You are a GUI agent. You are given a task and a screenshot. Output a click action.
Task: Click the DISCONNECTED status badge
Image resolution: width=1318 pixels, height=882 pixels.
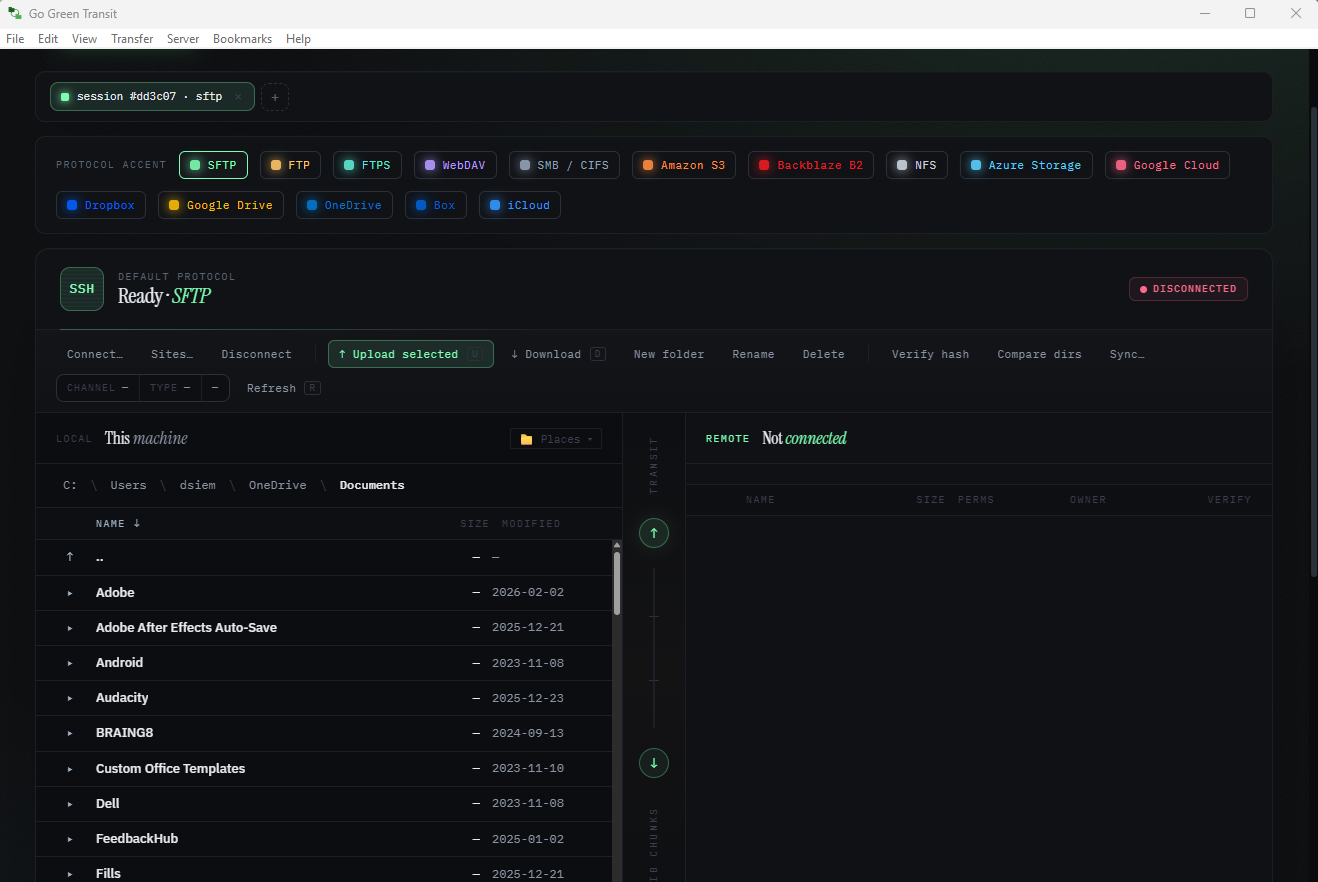(1188, 289)
